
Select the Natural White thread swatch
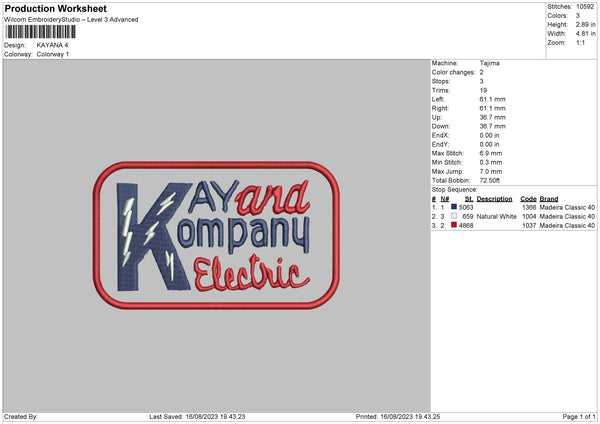tap(454, 216)
